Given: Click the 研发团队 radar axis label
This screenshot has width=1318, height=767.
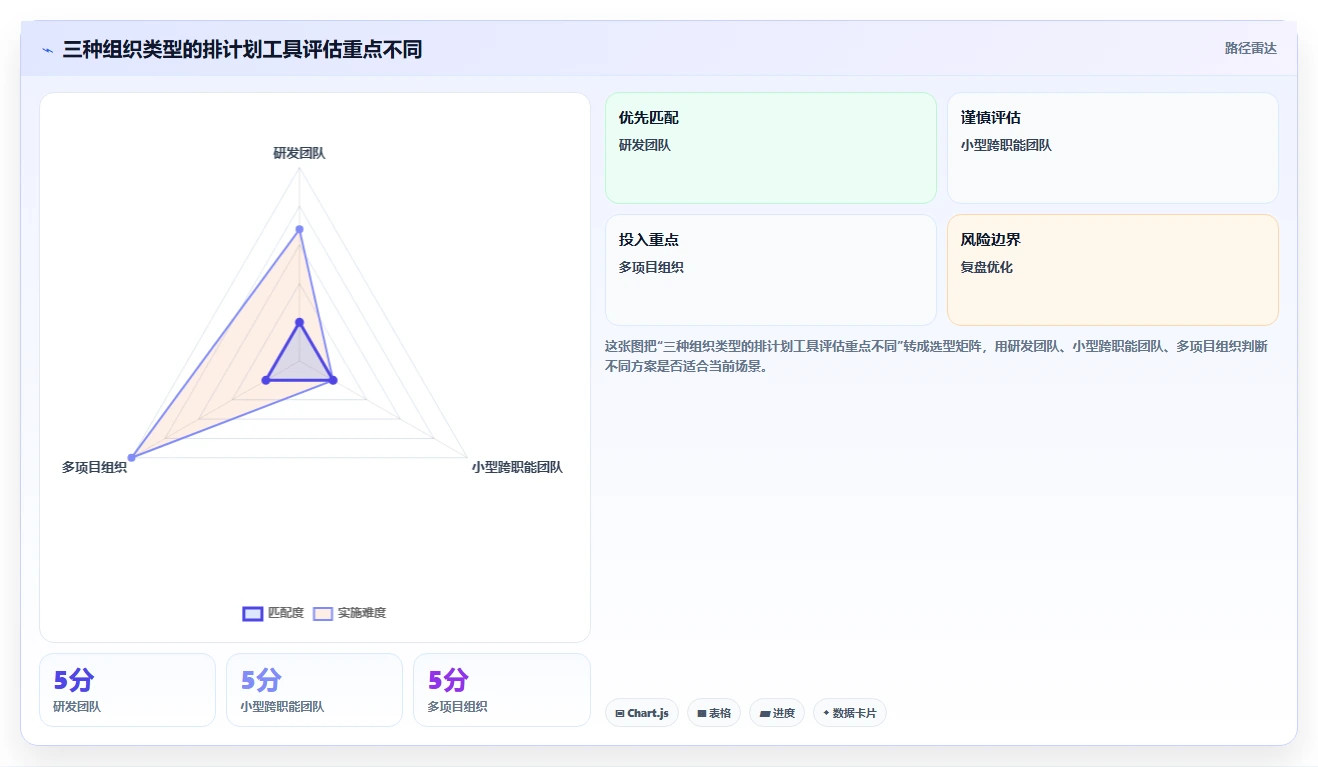Looking at the screenshot, I should coord(299,153).
